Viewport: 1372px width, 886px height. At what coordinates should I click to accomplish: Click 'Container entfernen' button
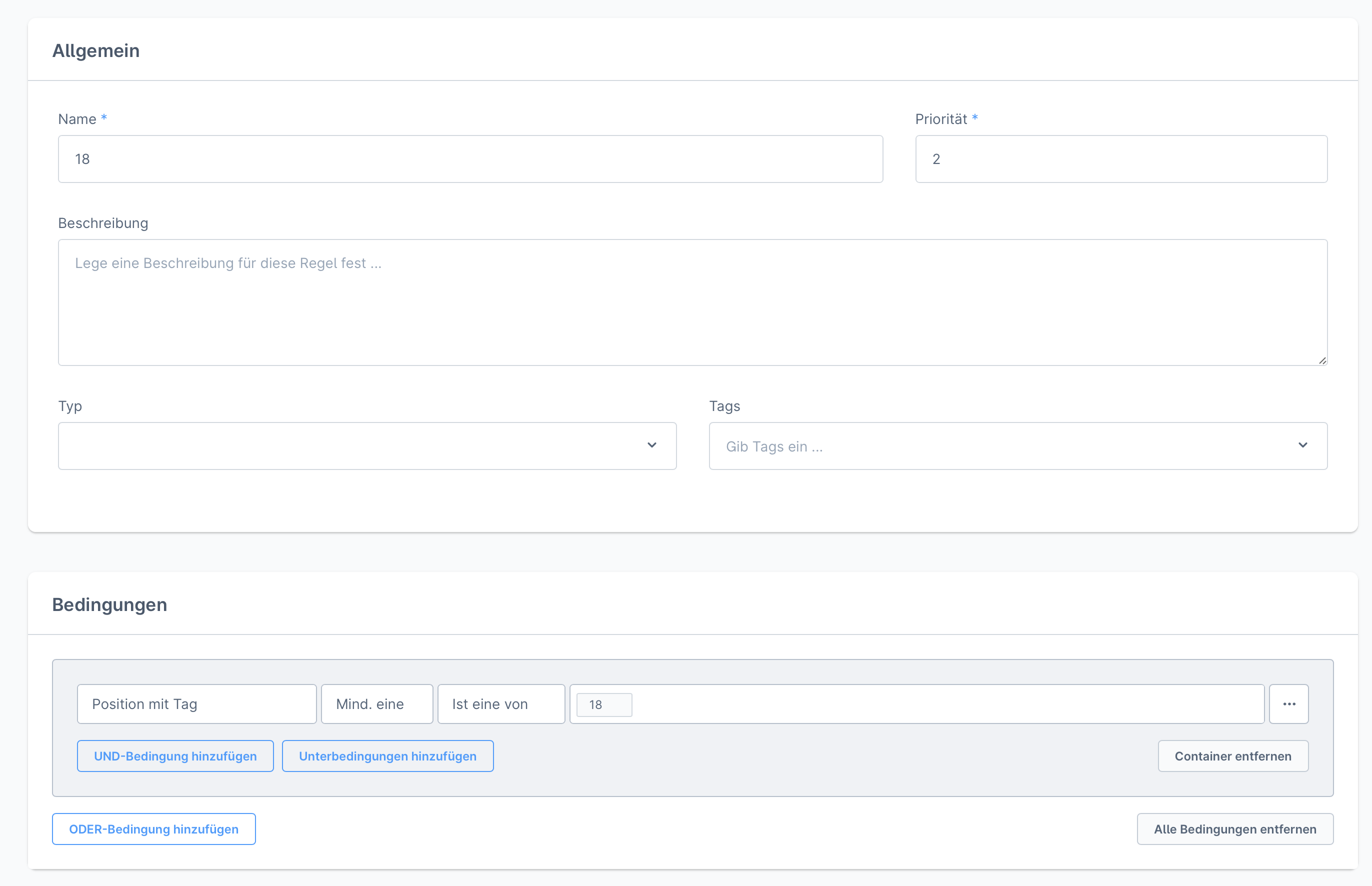point(1233,756)
